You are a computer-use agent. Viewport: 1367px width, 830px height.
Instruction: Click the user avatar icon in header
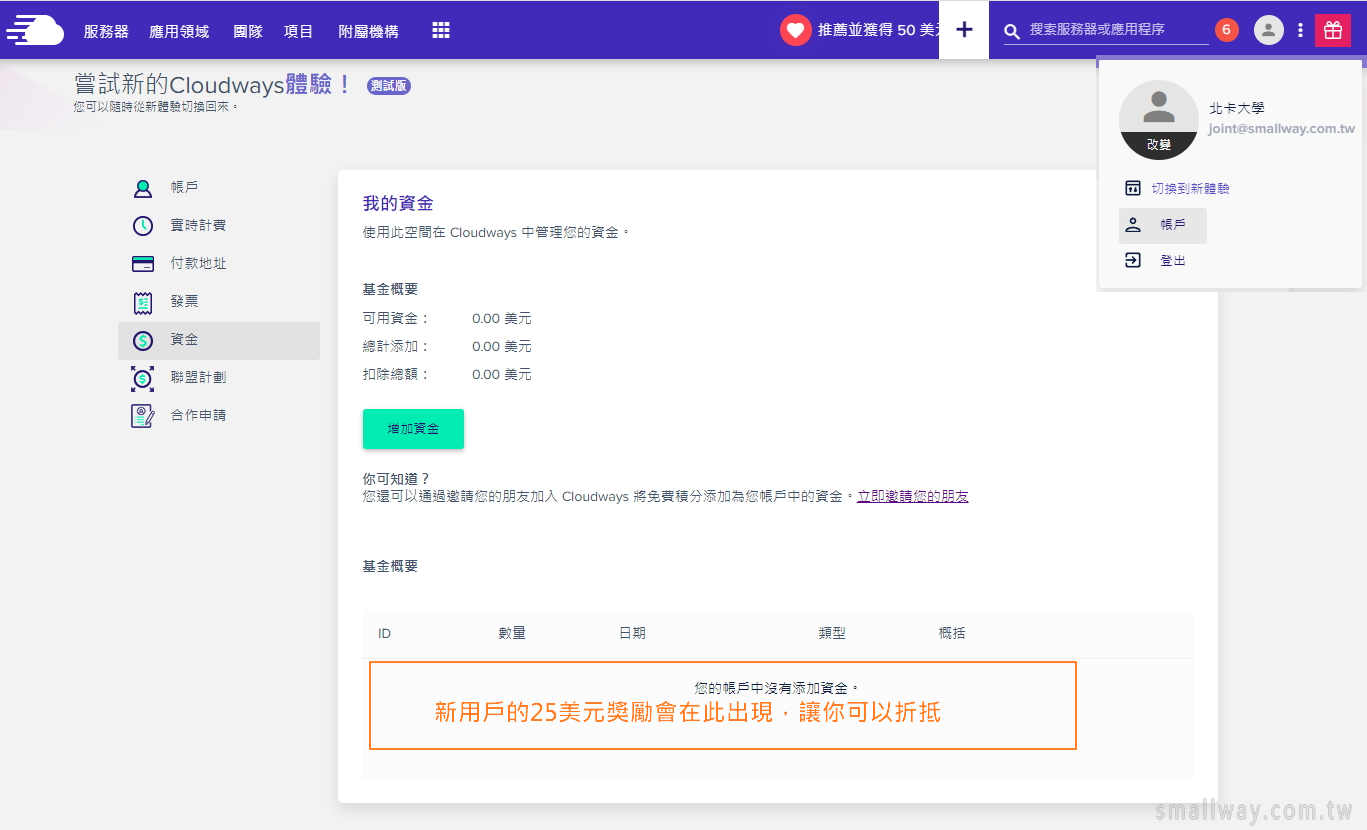coord(1269,30)
